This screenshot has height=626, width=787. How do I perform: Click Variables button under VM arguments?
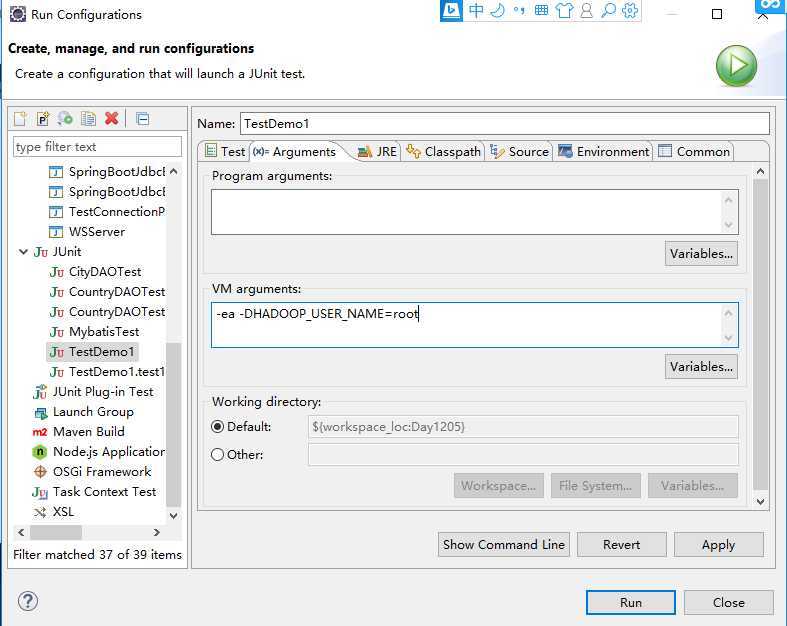(701, 366)
